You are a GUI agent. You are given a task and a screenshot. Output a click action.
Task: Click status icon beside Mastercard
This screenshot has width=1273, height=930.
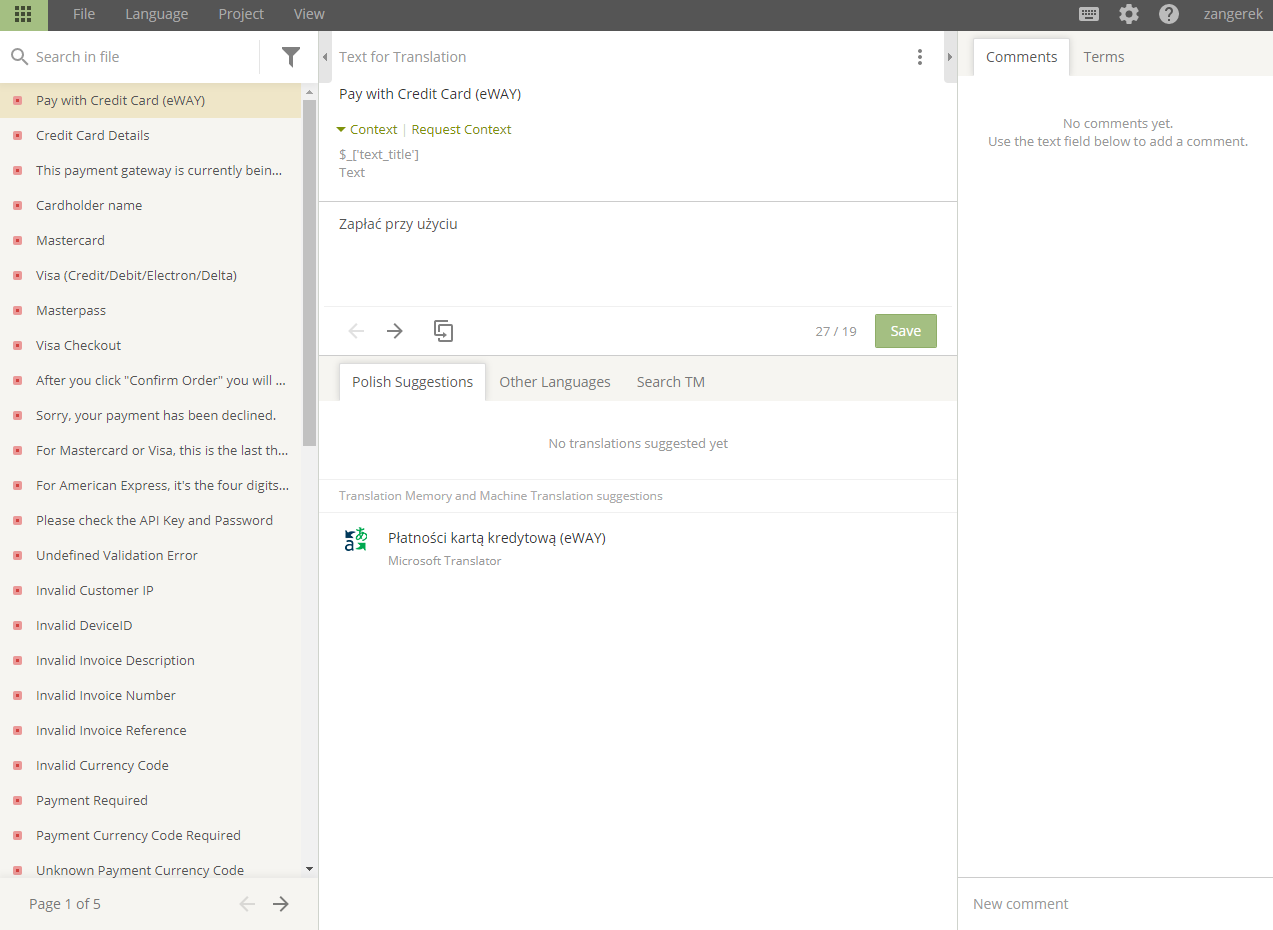coord(17,240)
